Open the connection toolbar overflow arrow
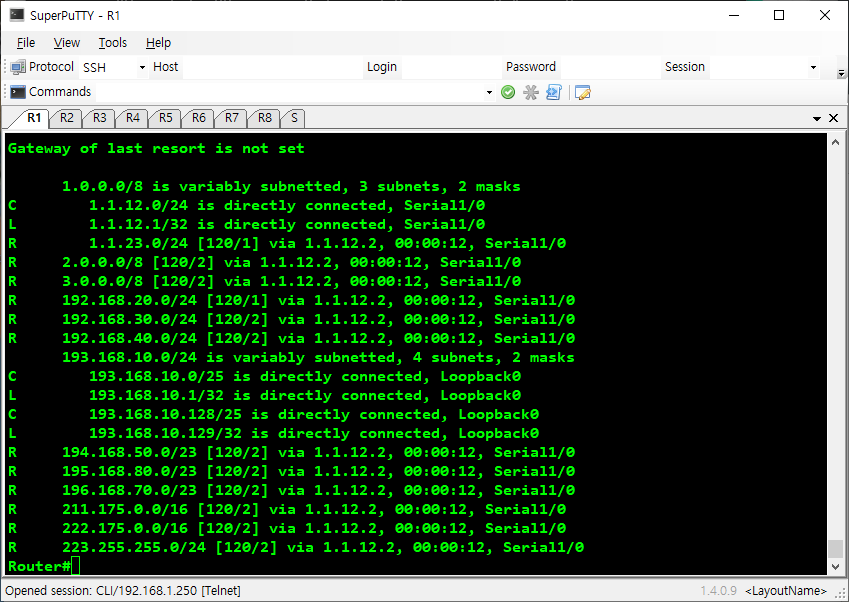849x602 pixels. click(841, 73)
